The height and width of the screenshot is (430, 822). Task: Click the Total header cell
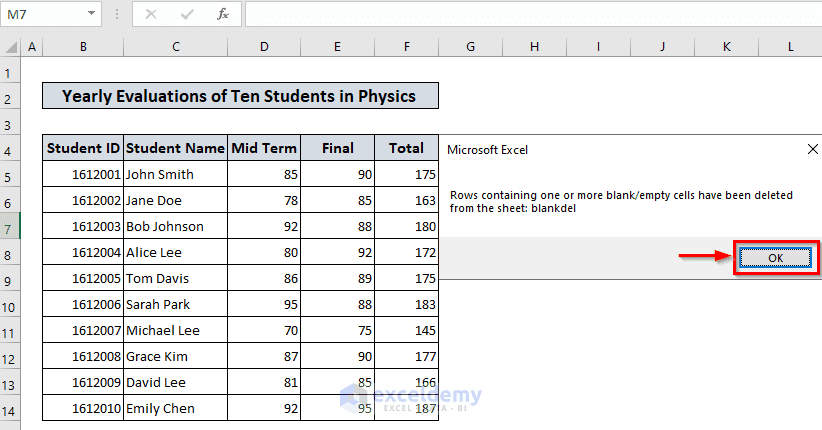pos(407,148)
